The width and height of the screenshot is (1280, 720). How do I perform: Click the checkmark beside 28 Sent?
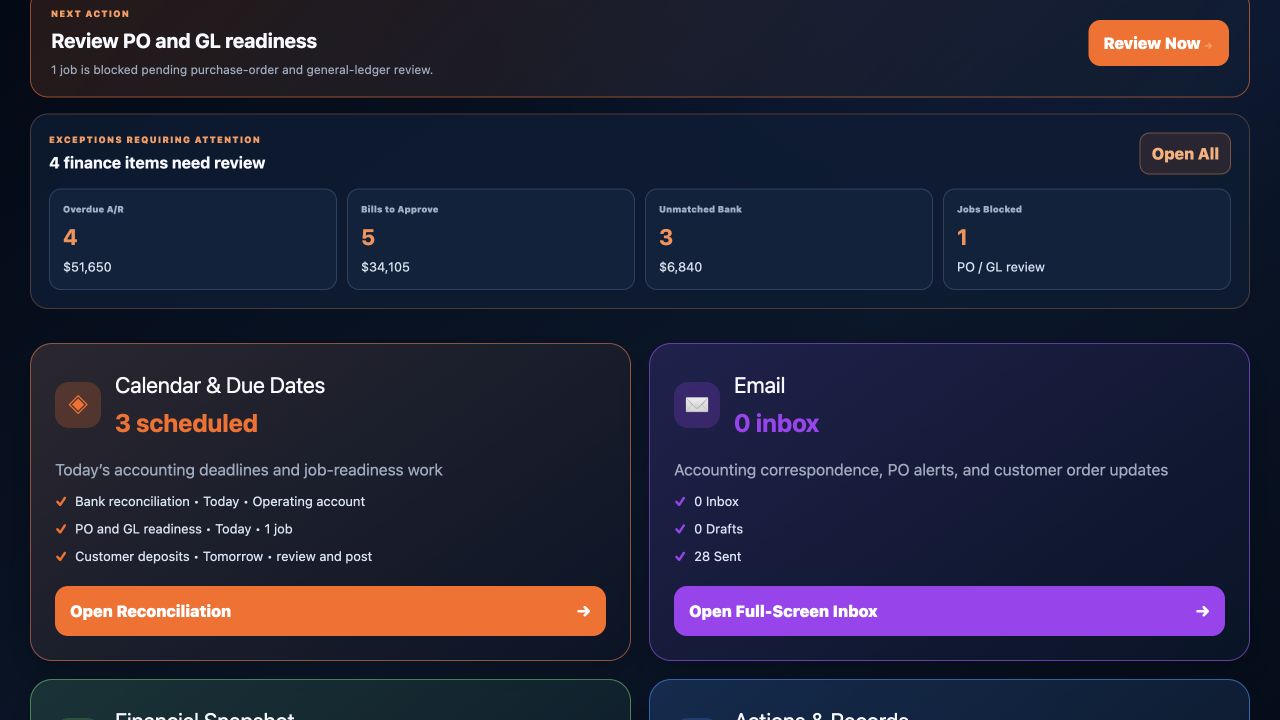point(681,557)
